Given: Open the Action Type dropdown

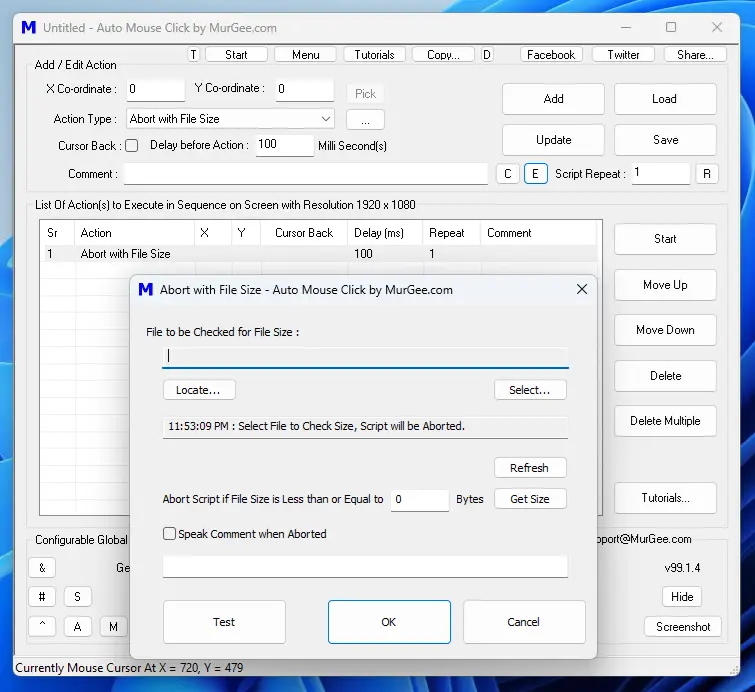Looking at the screenshot, I should point(230,118).
